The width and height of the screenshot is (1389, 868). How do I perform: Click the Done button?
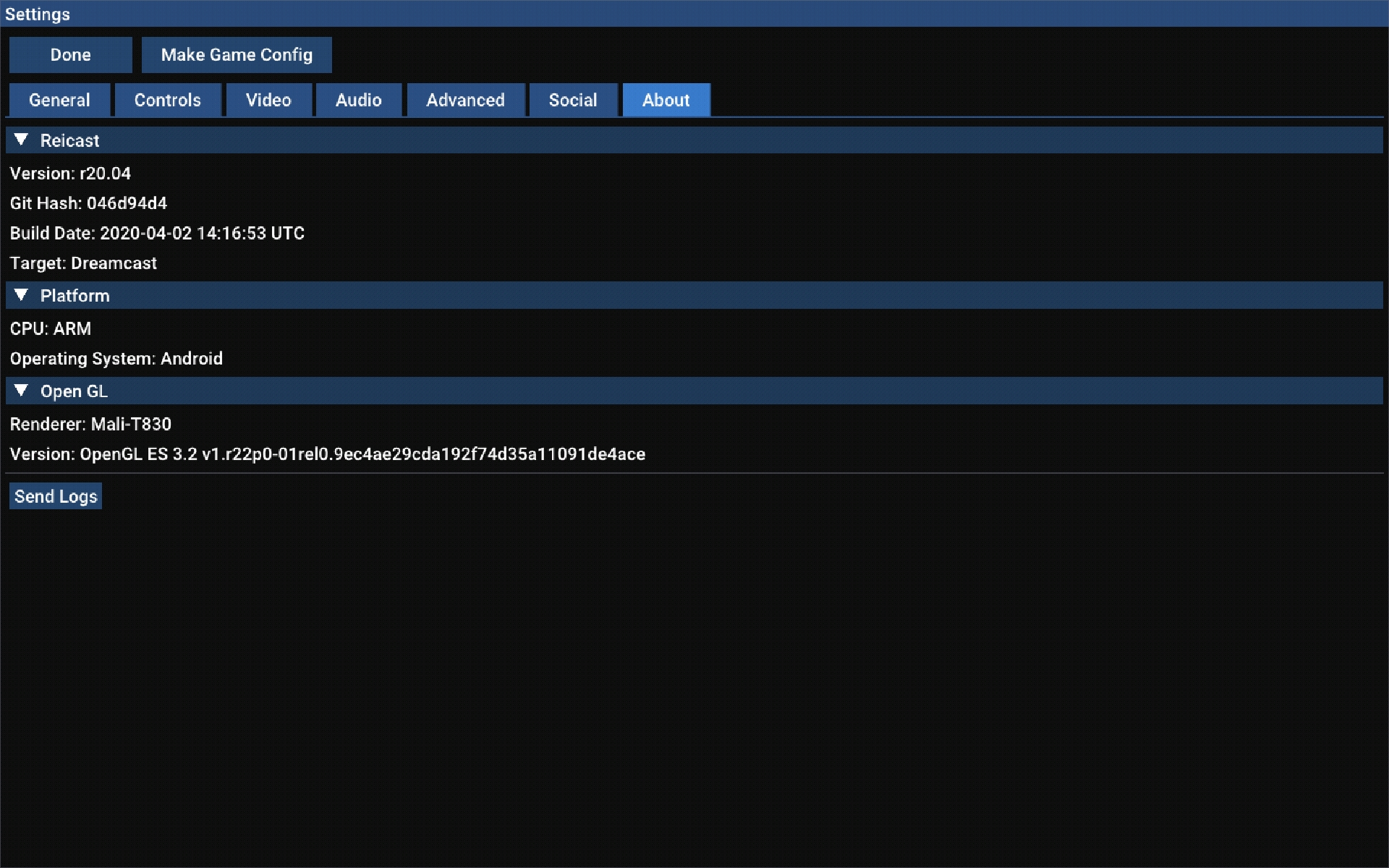point(70,55)
